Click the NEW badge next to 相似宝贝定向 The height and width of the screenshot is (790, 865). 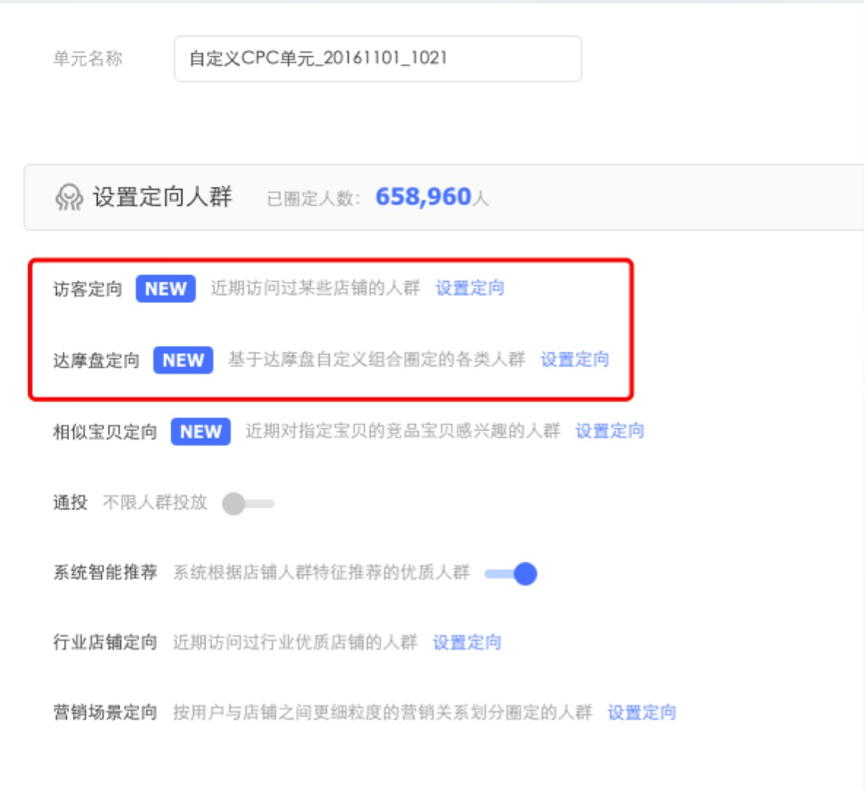pos(201,431)
